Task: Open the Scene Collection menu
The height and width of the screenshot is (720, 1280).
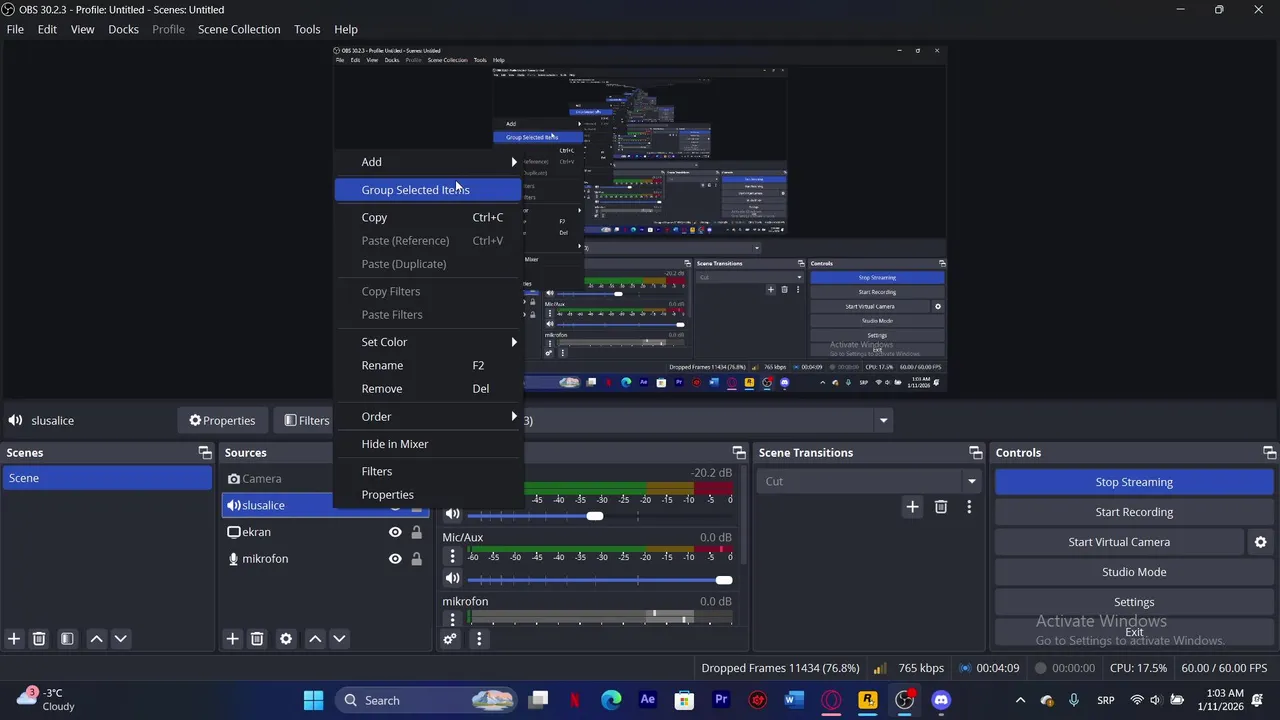Action: [x=239, y=29]
